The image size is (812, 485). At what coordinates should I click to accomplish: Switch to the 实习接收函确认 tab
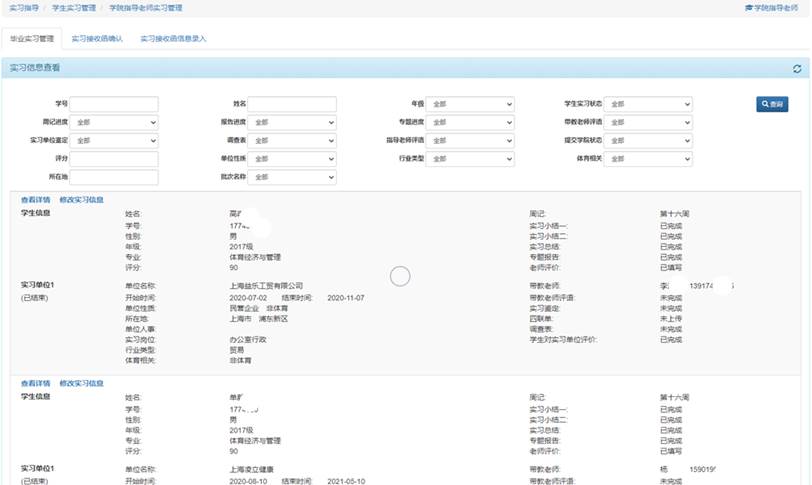(97, 38)
